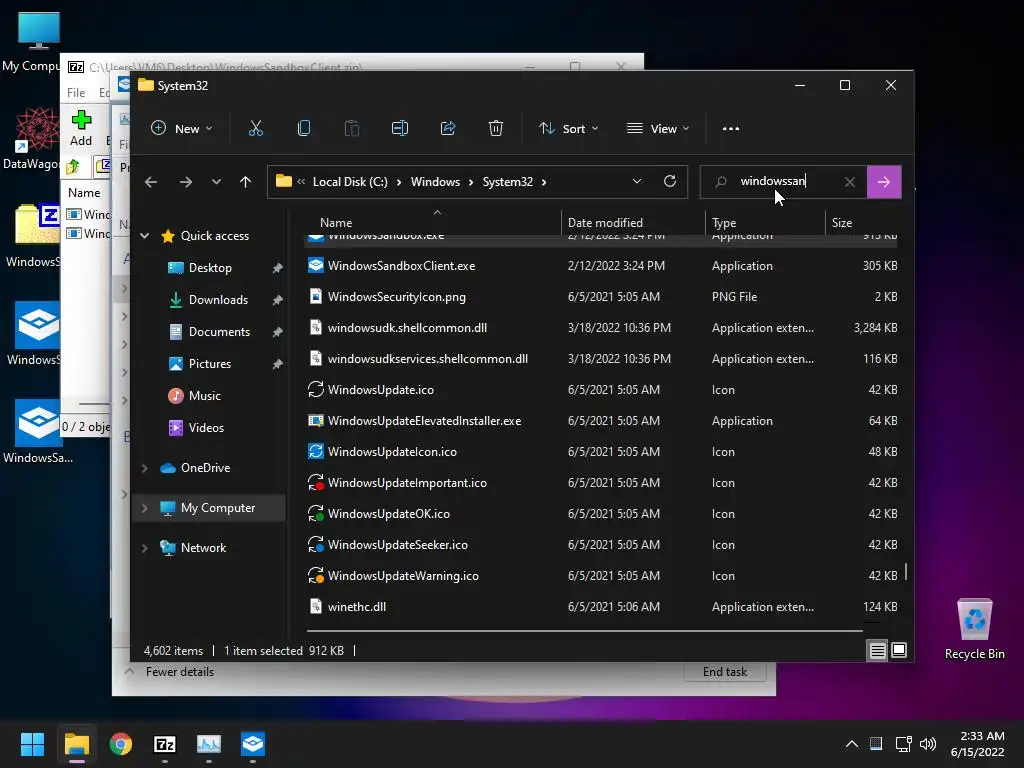Viewport: 1024px width, 768px height.
Task: Select Music in the navigation pane
Action: 204,396
